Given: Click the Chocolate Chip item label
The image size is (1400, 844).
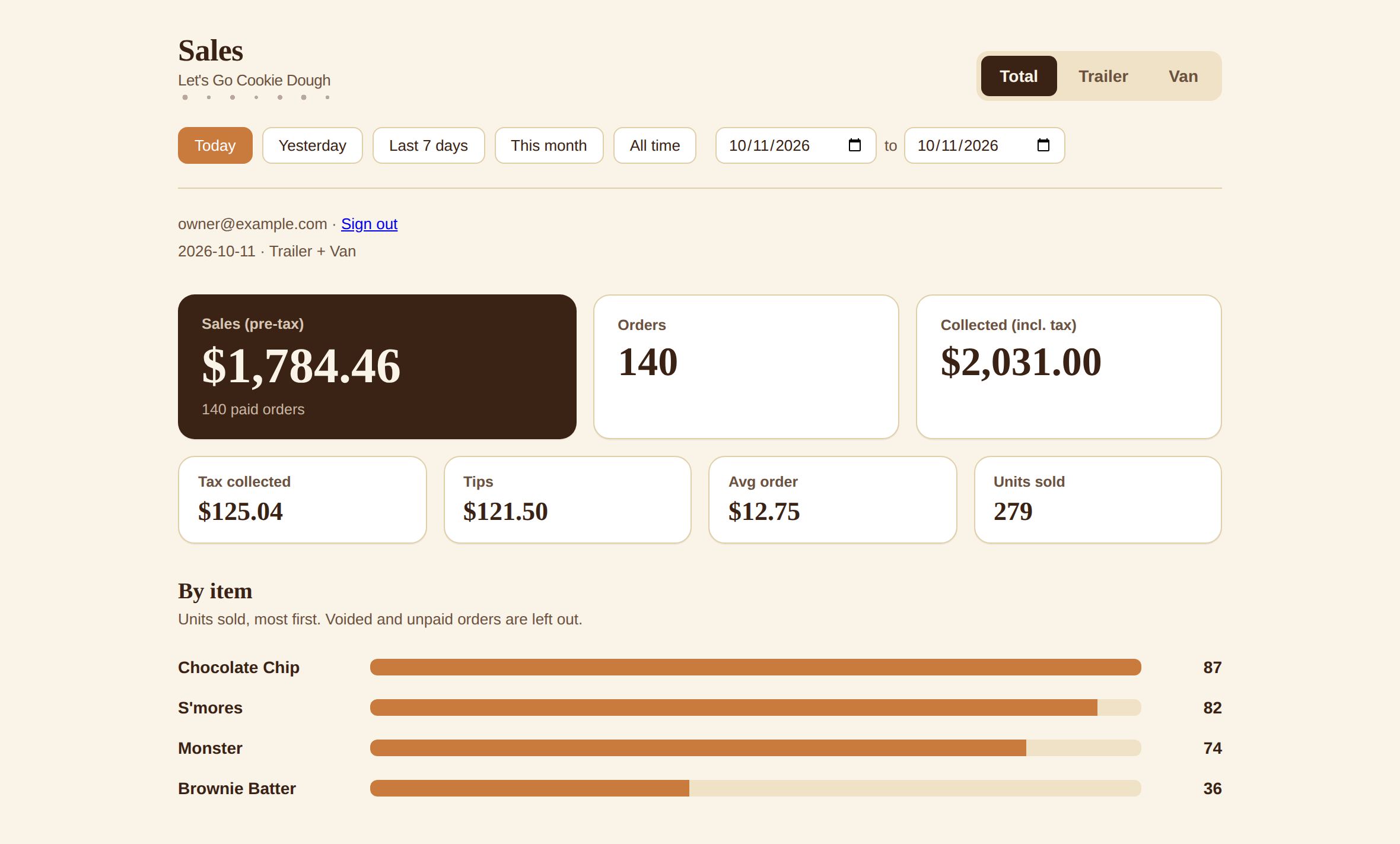Looking at the screenshot, I should pyautogui.click(x=238, y=667).
